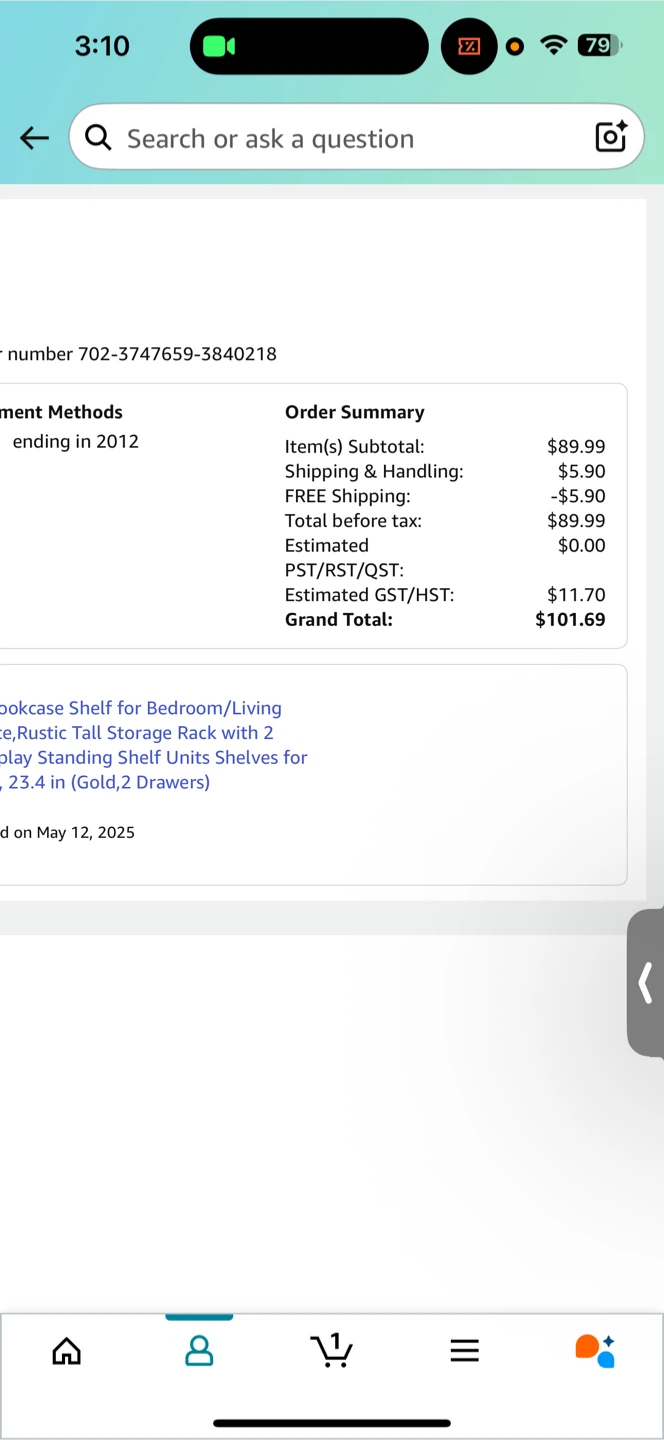Expand the side panel chevron handle
This screenshot has height=1440, width=664.
point(646,982)
